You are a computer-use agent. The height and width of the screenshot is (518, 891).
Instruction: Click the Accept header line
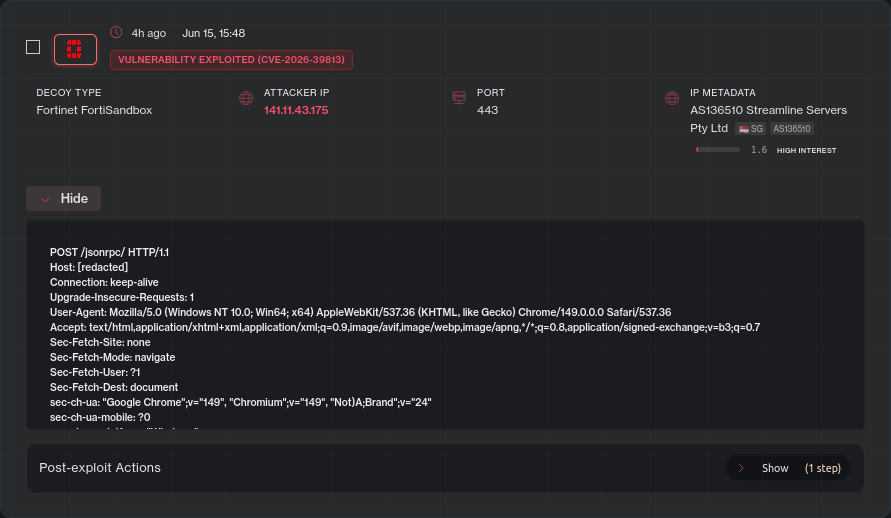point(405,327)
